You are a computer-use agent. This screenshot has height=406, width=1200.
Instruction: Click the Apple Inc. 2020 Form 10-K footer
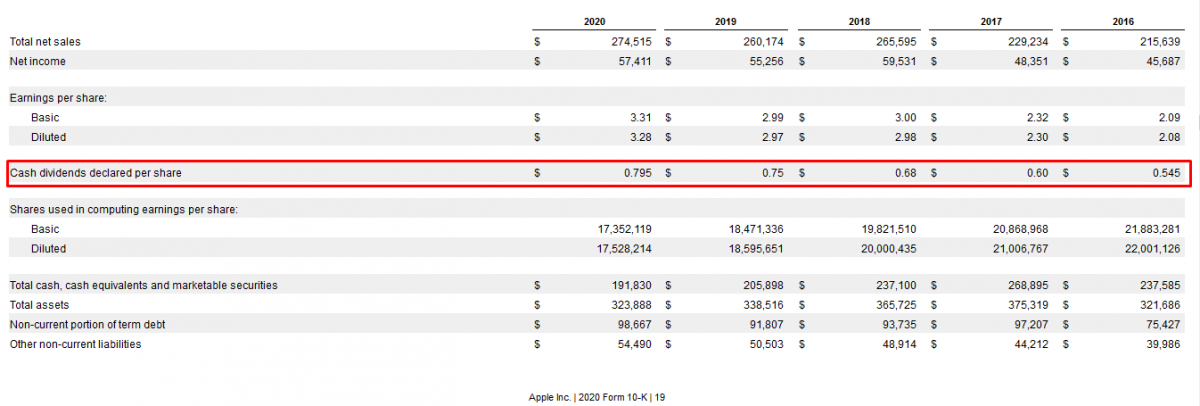tap(597, 397)
